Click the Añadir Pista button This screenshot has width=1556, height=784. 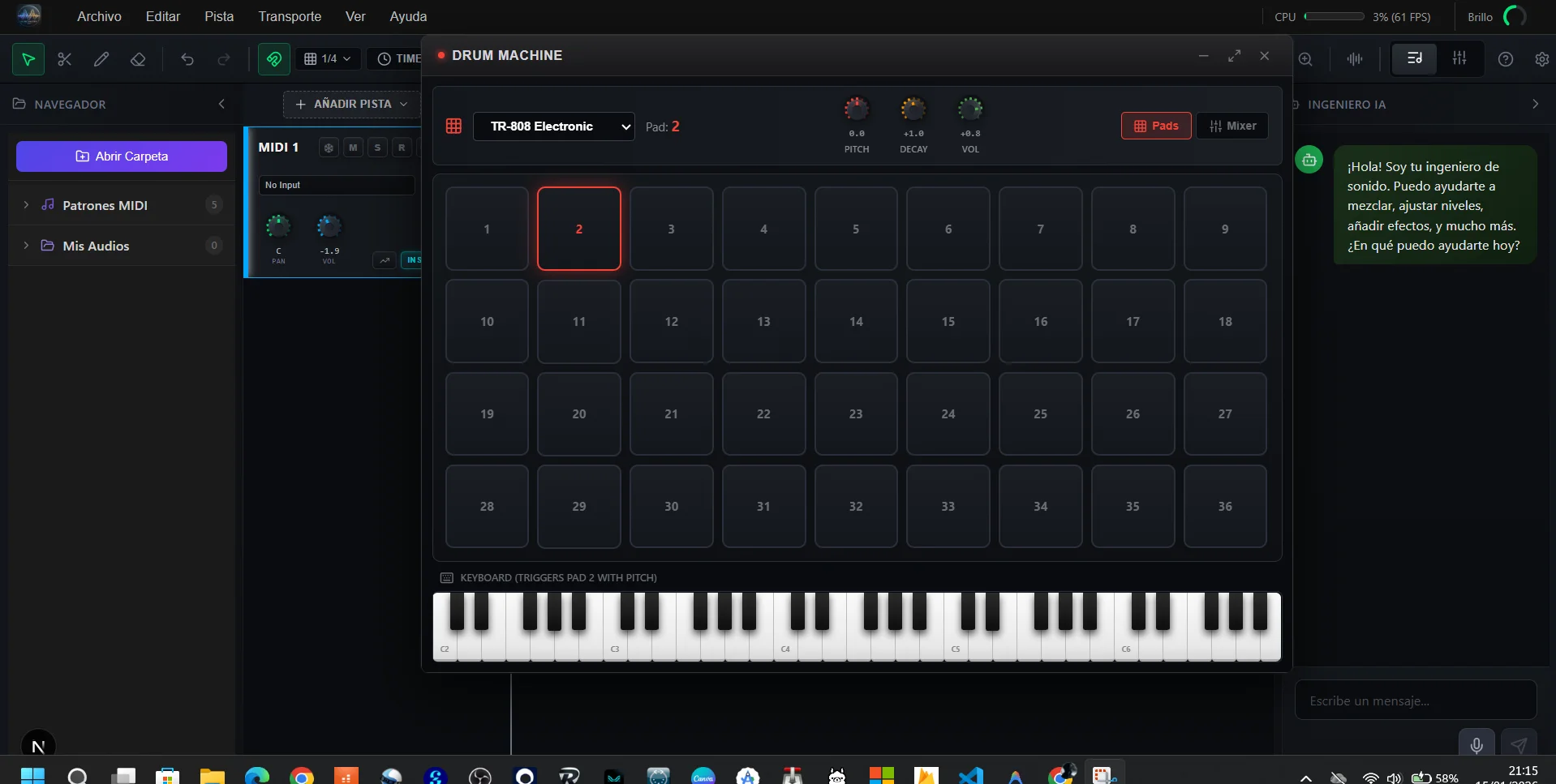click(x=351, y=104)
